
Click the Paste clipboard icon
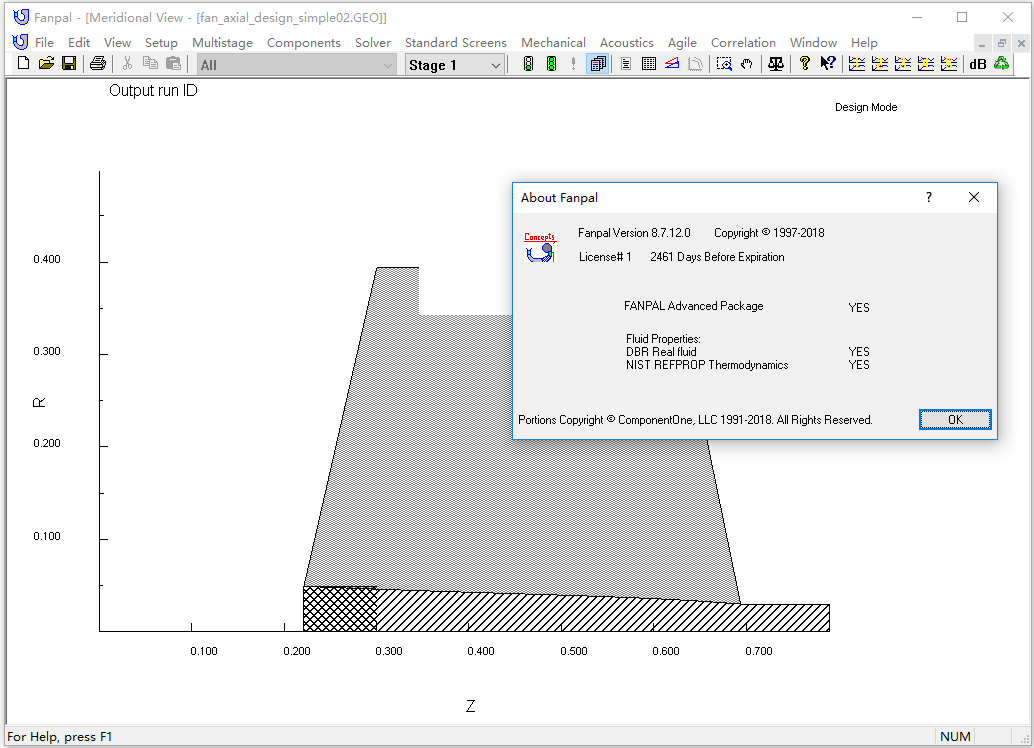point(173,64)
